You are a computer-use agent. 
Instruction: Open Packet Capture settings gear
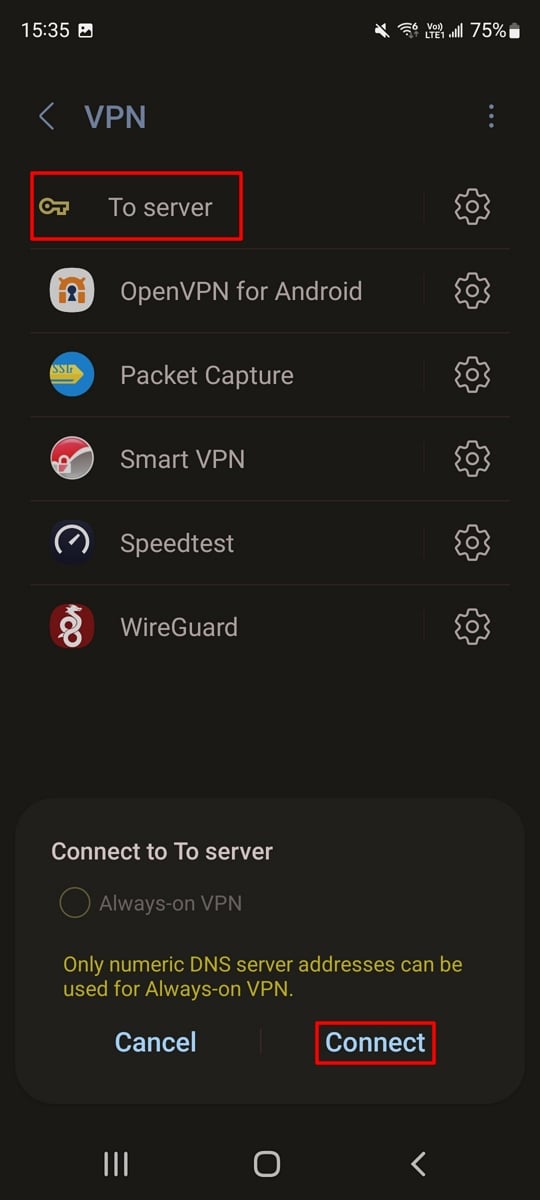pyautogui.click(x=472, y=375)
